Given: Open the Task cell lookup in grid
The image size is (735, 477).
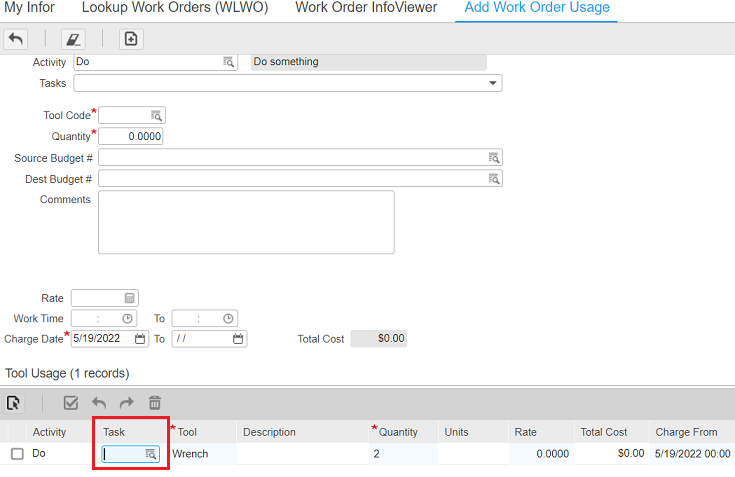Looking at the screenshot, I should pyautogui.click(x=151, y=454).
